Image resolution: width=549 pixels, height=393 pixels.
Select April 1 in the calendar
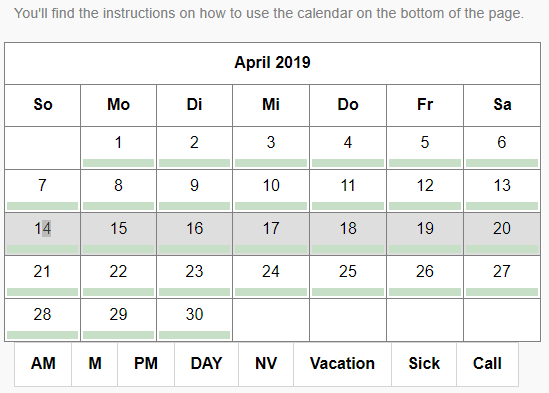[x=118, y=148]
